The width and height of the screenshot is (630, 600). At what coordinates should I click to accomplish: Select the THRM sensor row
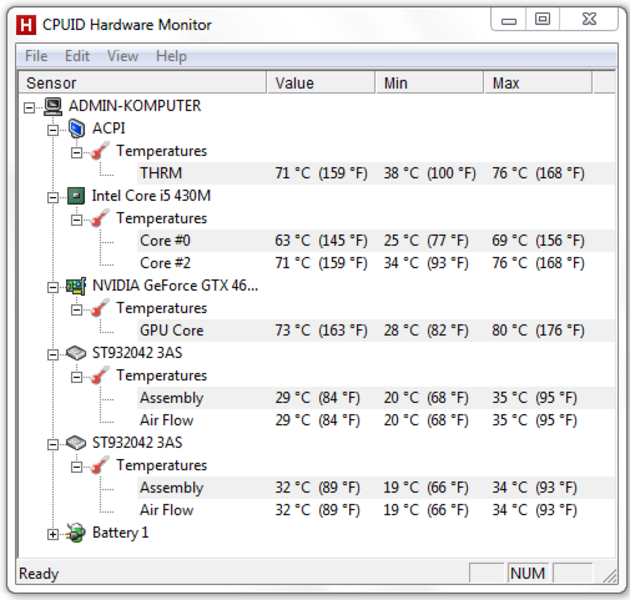tap(376, 173)
